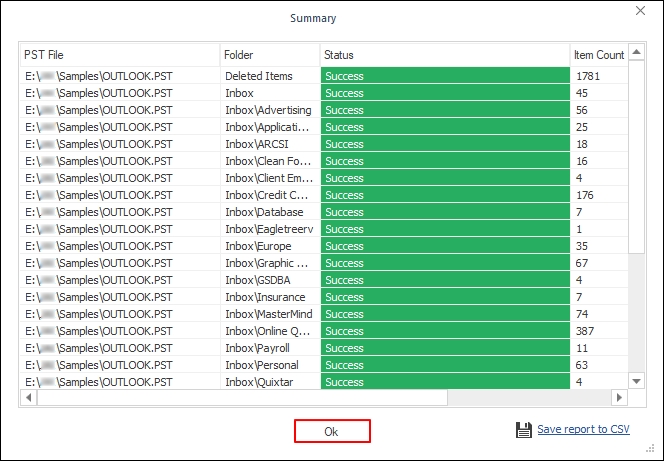Select the Inbox\ARCSI folder cell
Viewport: 664px width, 461px height.
tap(269, 144)
